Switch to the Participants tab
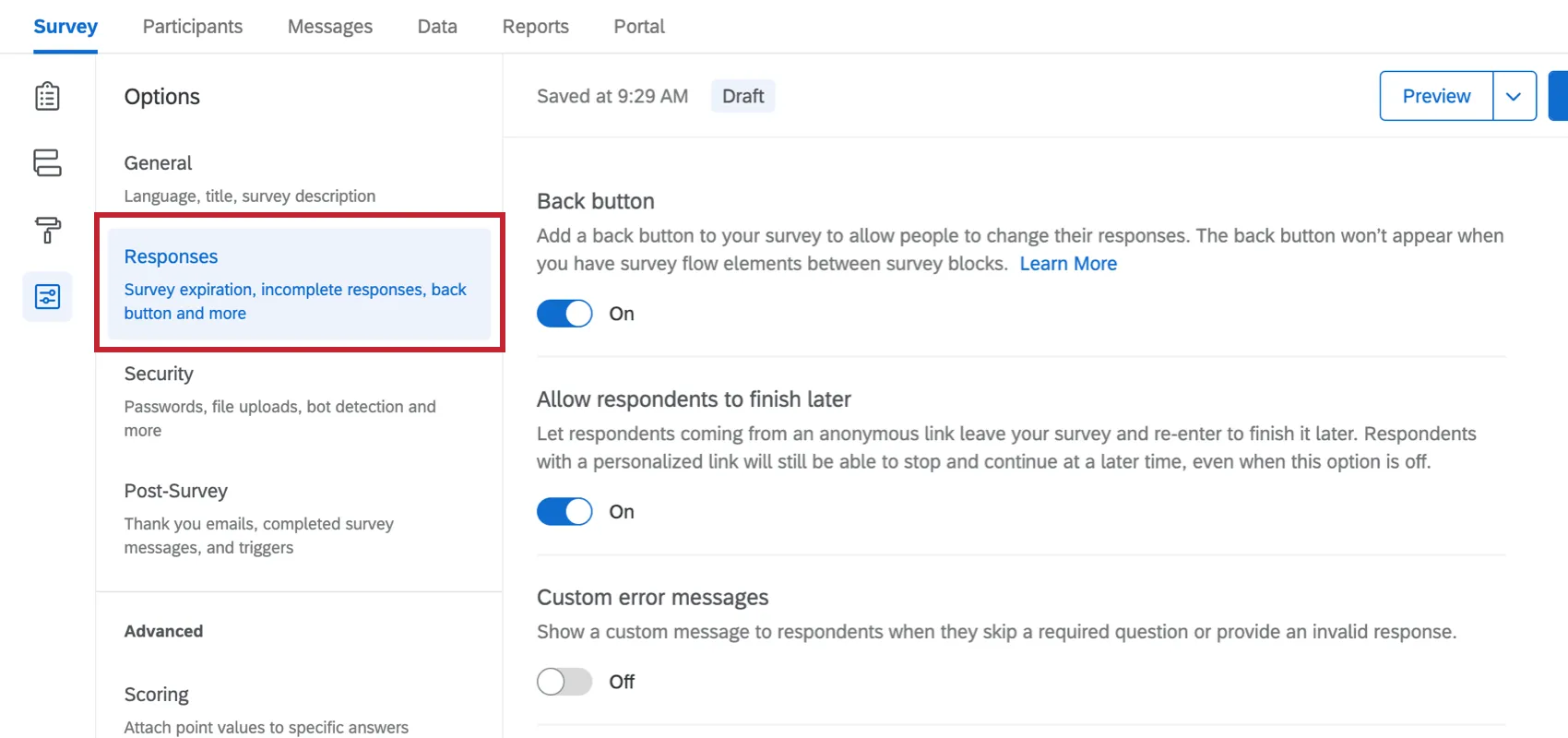The height and width of the screenshot is (738, 1568). coord(193,27)
